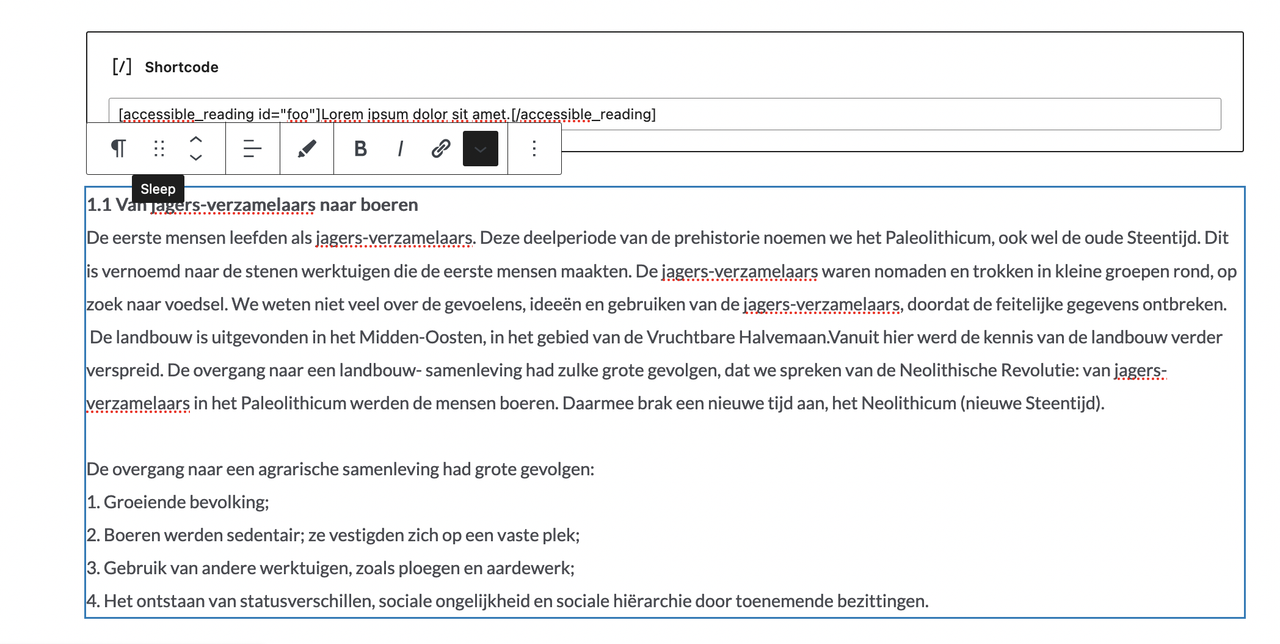Insert a link with chain icon
This screenshot has width=1280, height=644.
point(440,149)
